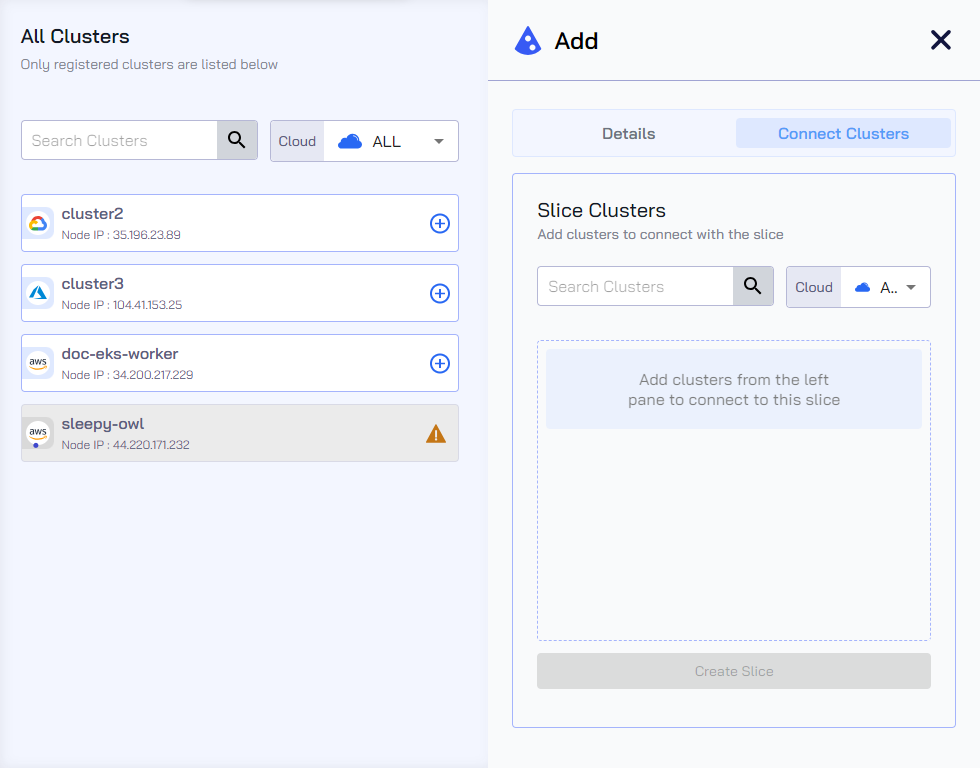Click the search magnifier in All Clusters
The image size is (980, 768).
click(x=237, y=140)
